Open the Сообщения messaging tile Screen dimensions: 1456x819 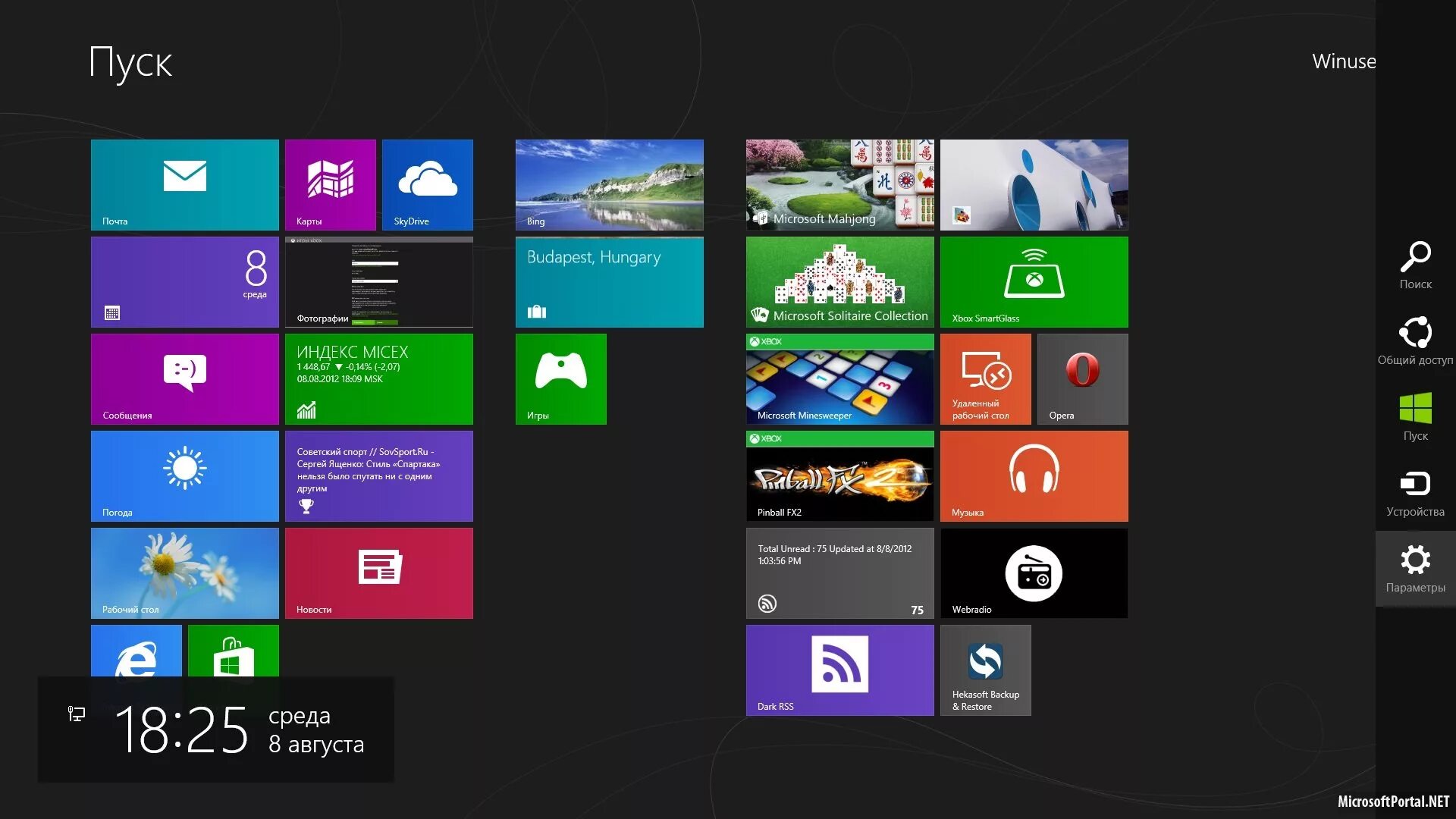[184, 378]
